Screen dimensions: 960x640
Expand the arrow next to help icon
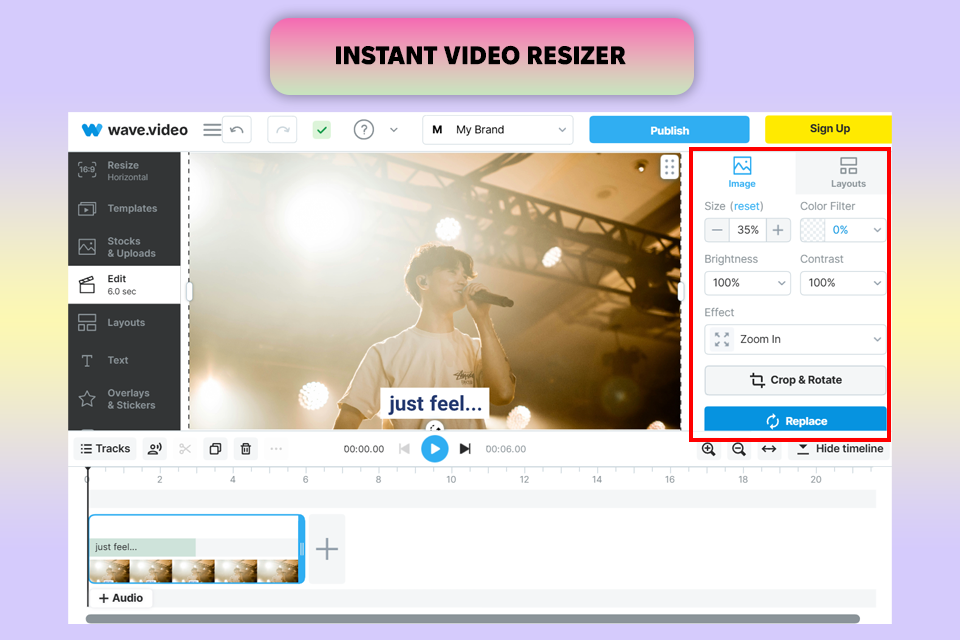click(394, 130)
